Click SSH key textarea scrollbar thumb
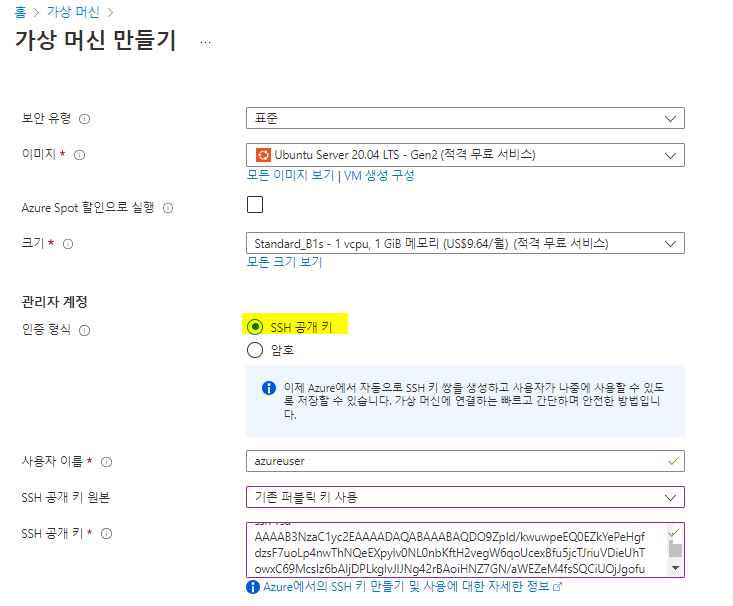 (x=675, y=549)
